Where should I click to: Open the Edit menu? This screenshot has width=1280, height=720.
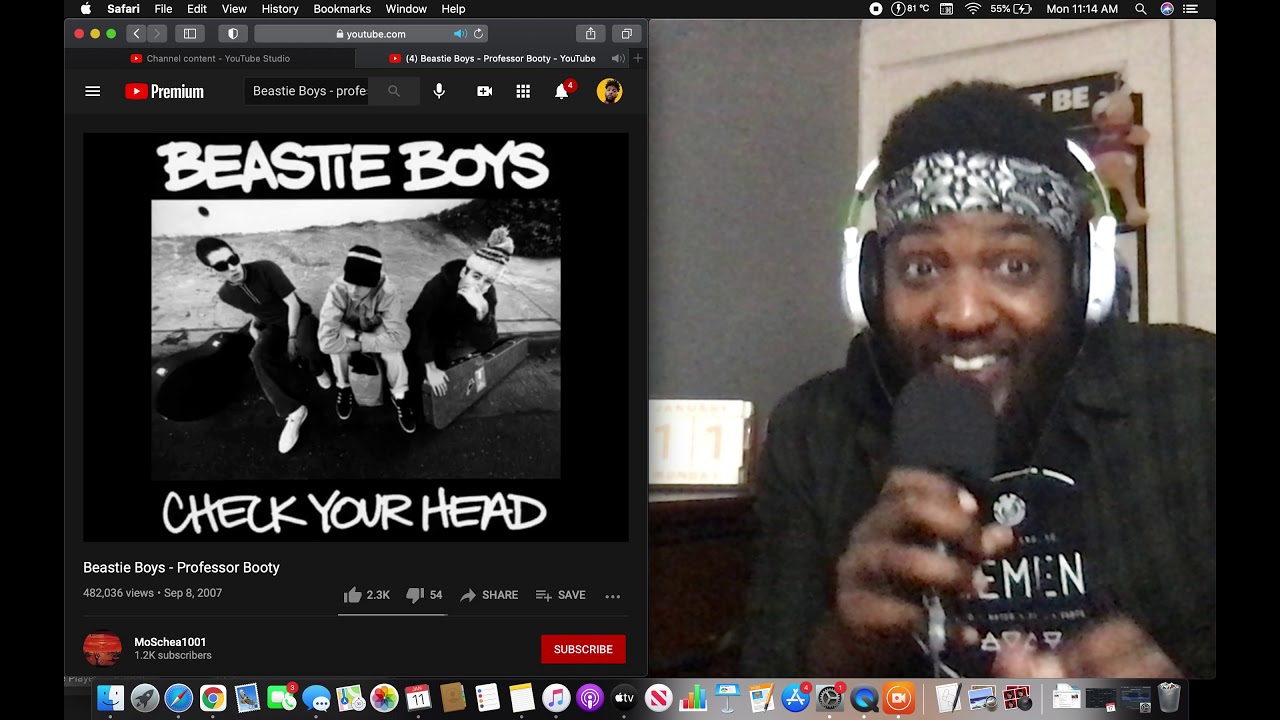pos(197,9)
